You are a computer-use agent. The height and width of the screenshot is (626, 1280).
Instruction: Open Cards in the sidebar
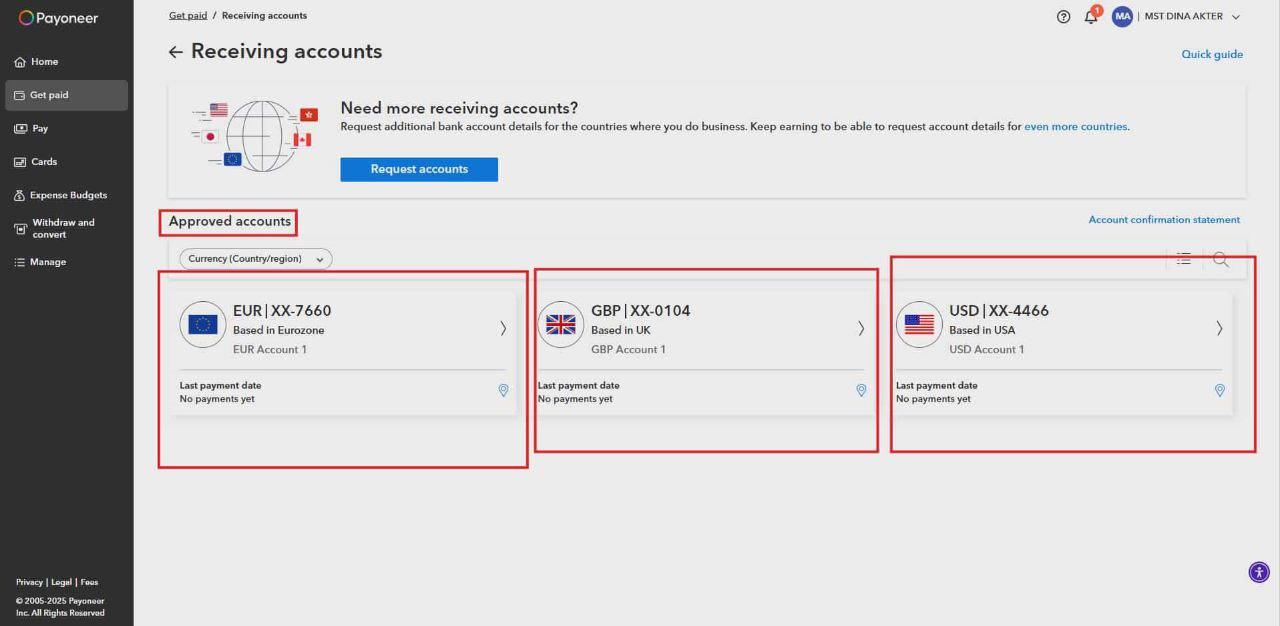click(43, 162)
